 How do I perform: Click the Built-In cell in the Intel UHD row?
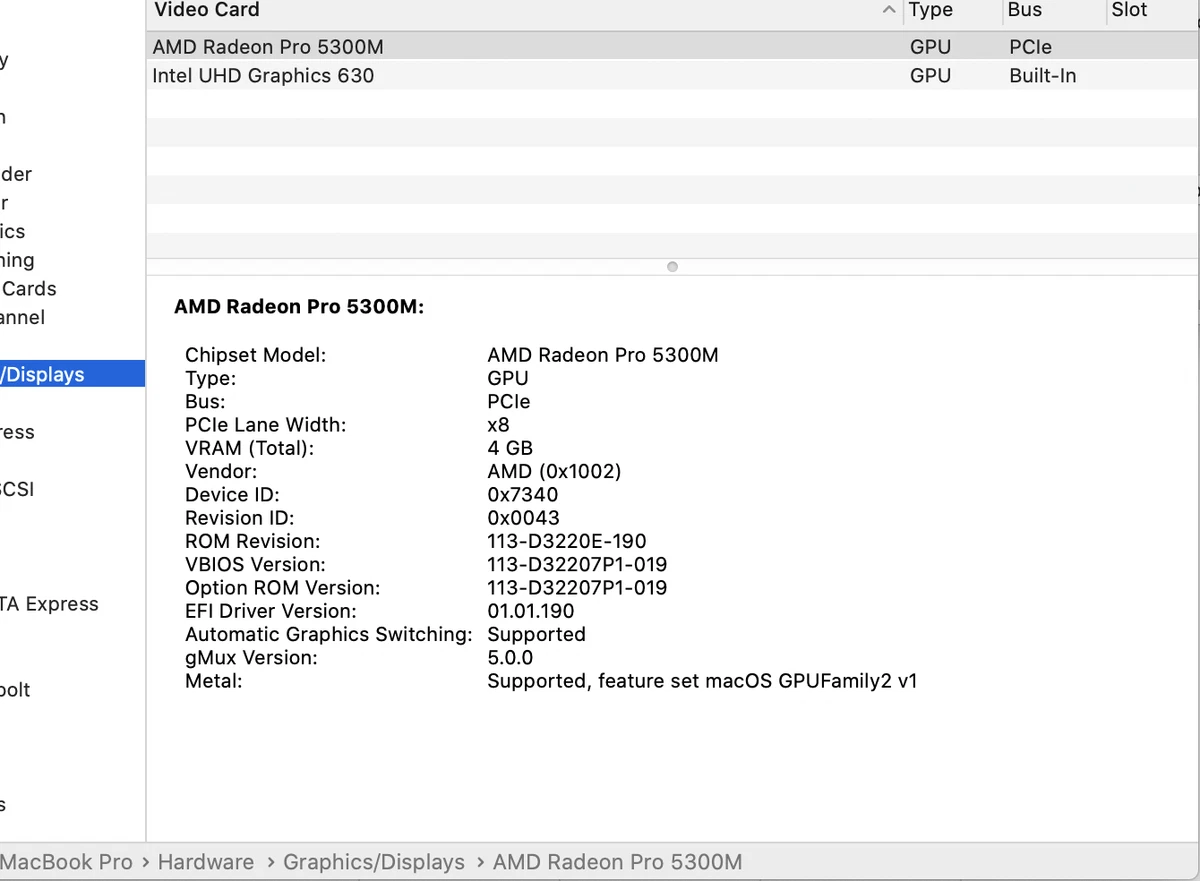[x=1043, y=76]
